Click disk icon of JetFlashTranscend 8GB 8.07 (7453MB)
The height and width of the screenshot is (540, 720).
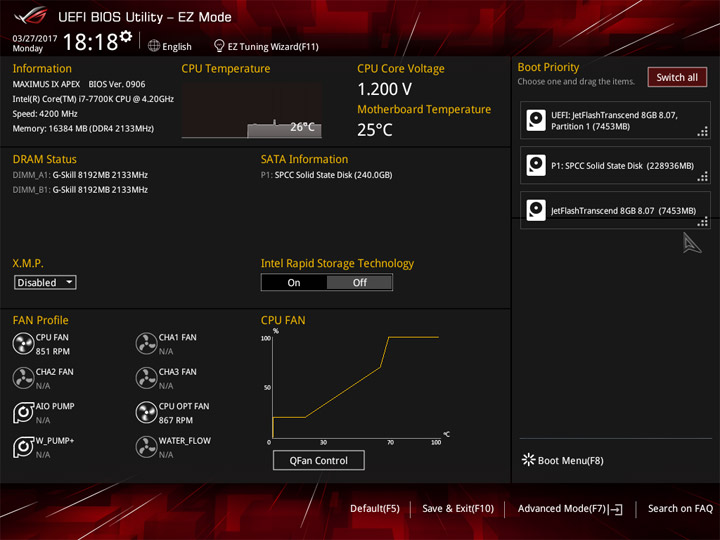536,210
